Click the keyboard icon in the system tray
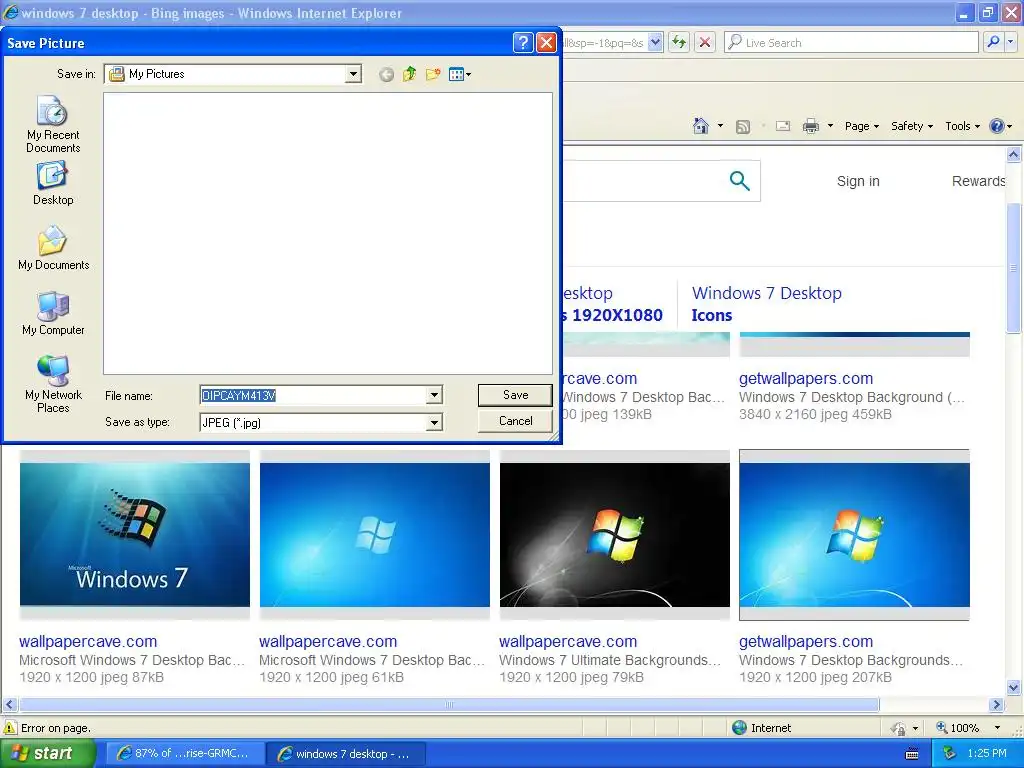1024x768 pixels. coord(912,754)
